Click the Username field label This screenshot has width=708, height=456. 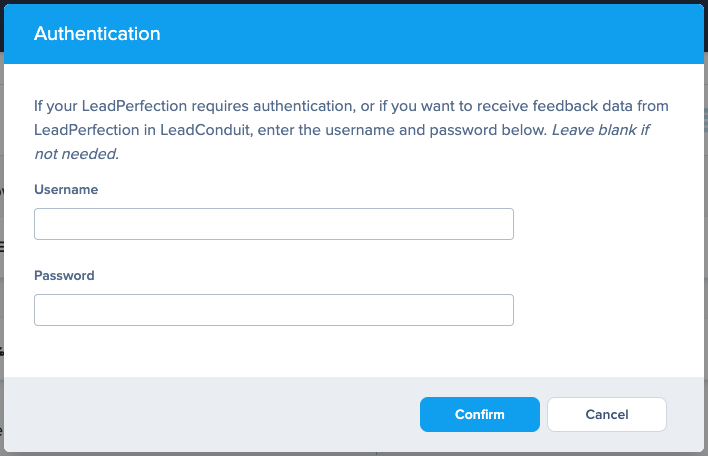tap(66, 189)
